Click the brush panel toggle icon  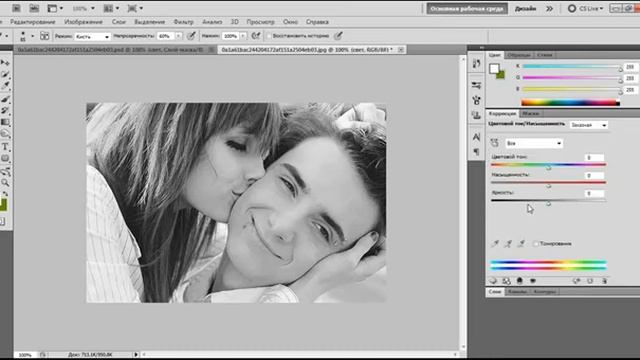coord(44,36)
